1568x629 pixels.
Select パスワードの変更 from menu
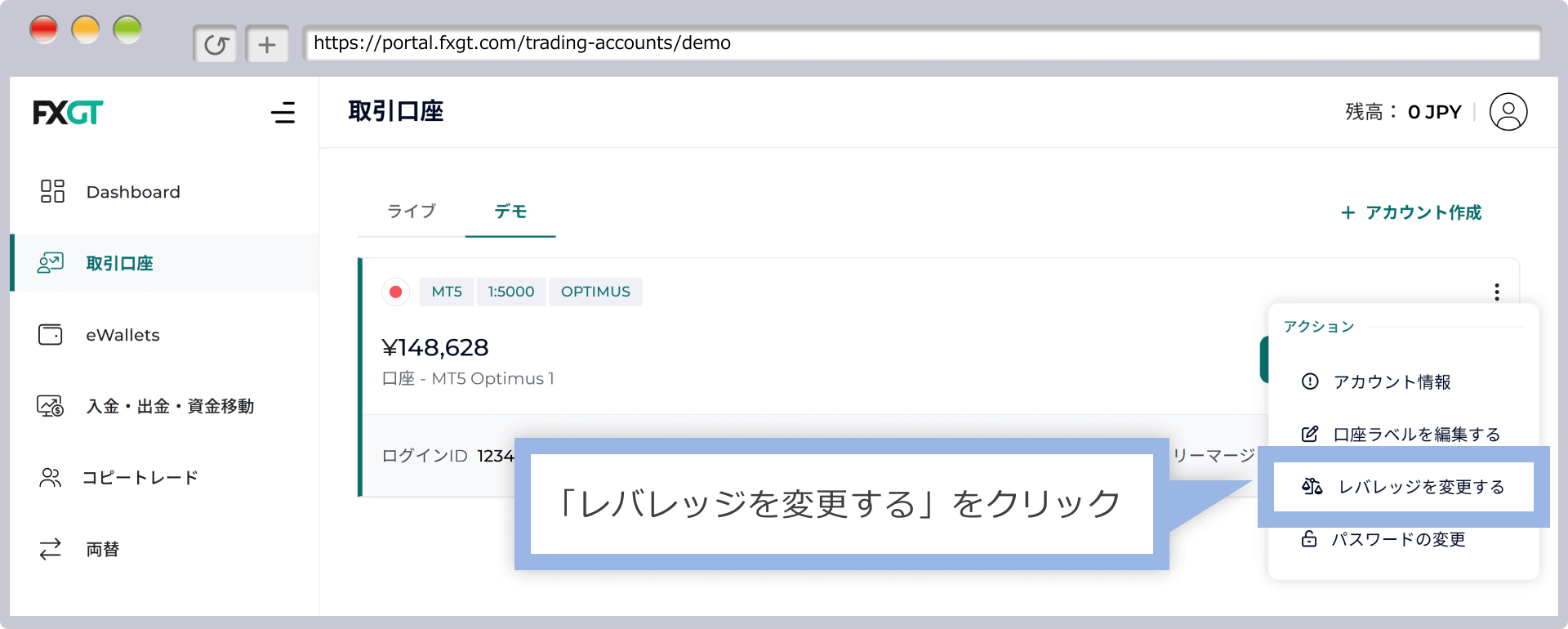1398,539
